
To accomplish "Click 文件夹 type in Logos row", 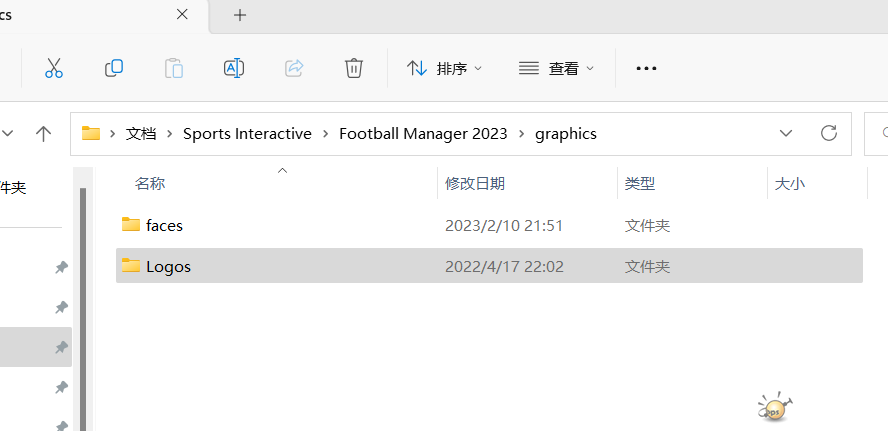I will pos(647,266).
